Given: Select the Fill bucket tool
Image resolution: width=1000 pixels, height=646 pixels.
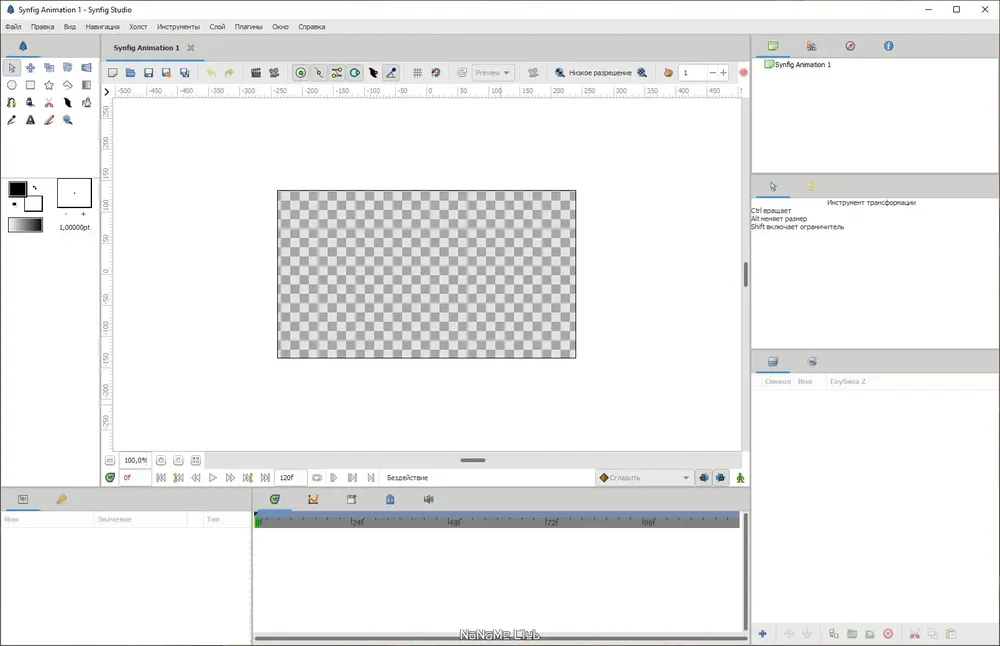Looking at the screenshot, I should (x=86, y=103).
